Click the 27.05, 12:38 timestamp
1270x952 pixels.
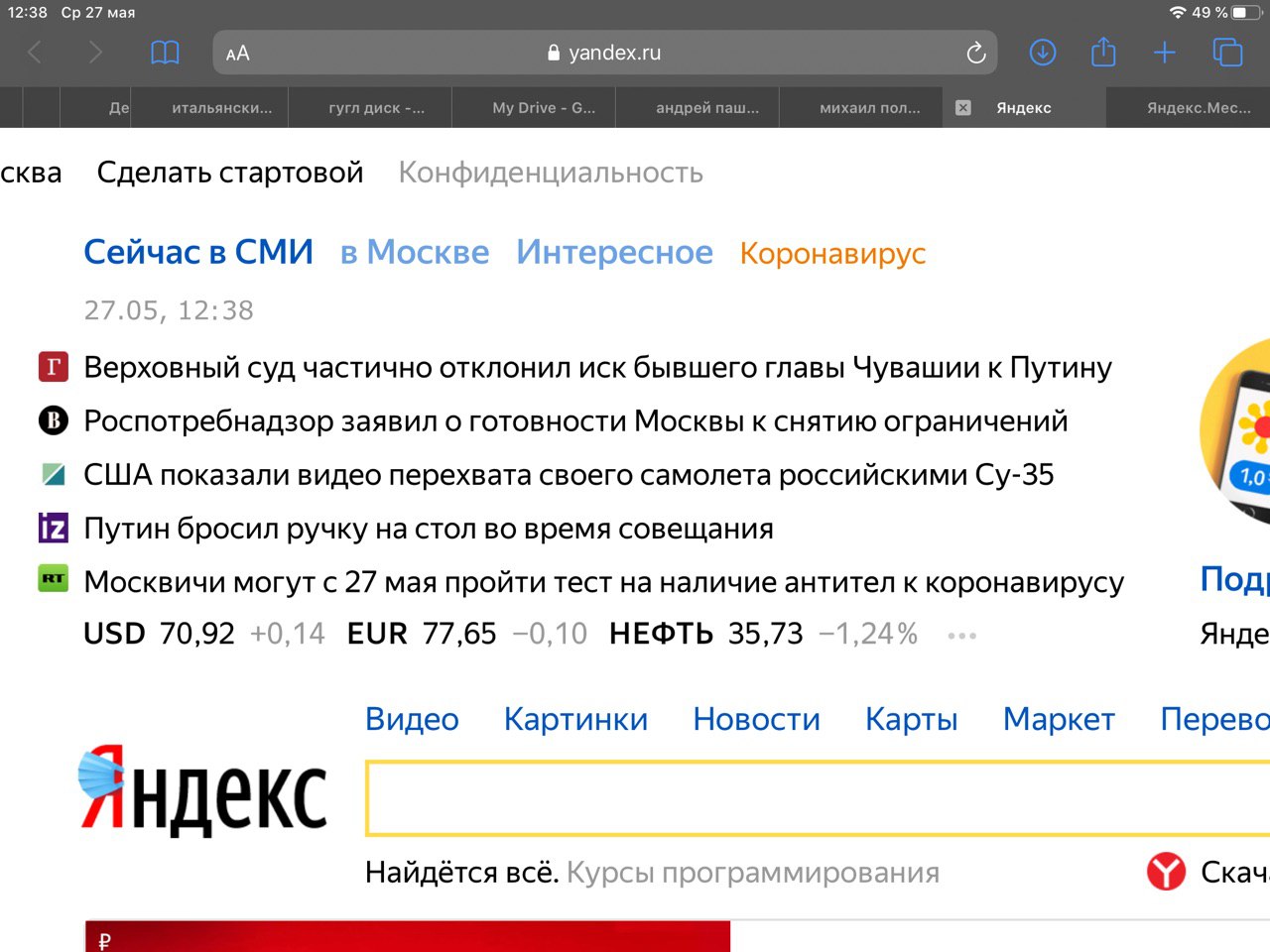click(x=169, y=310)
